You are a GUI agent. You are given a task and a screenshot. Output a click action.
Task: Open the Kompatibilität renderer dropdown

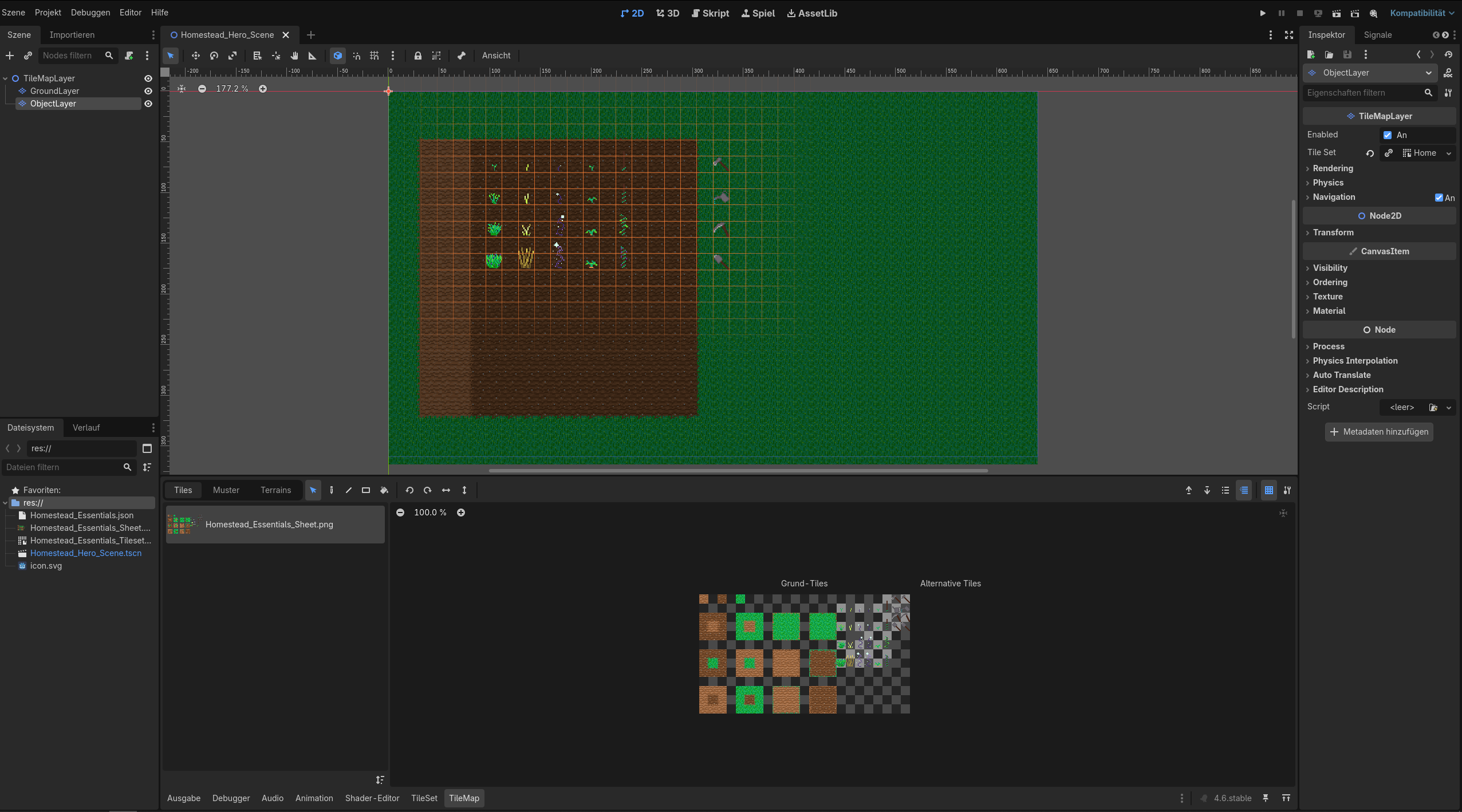tap(1422, 13)
